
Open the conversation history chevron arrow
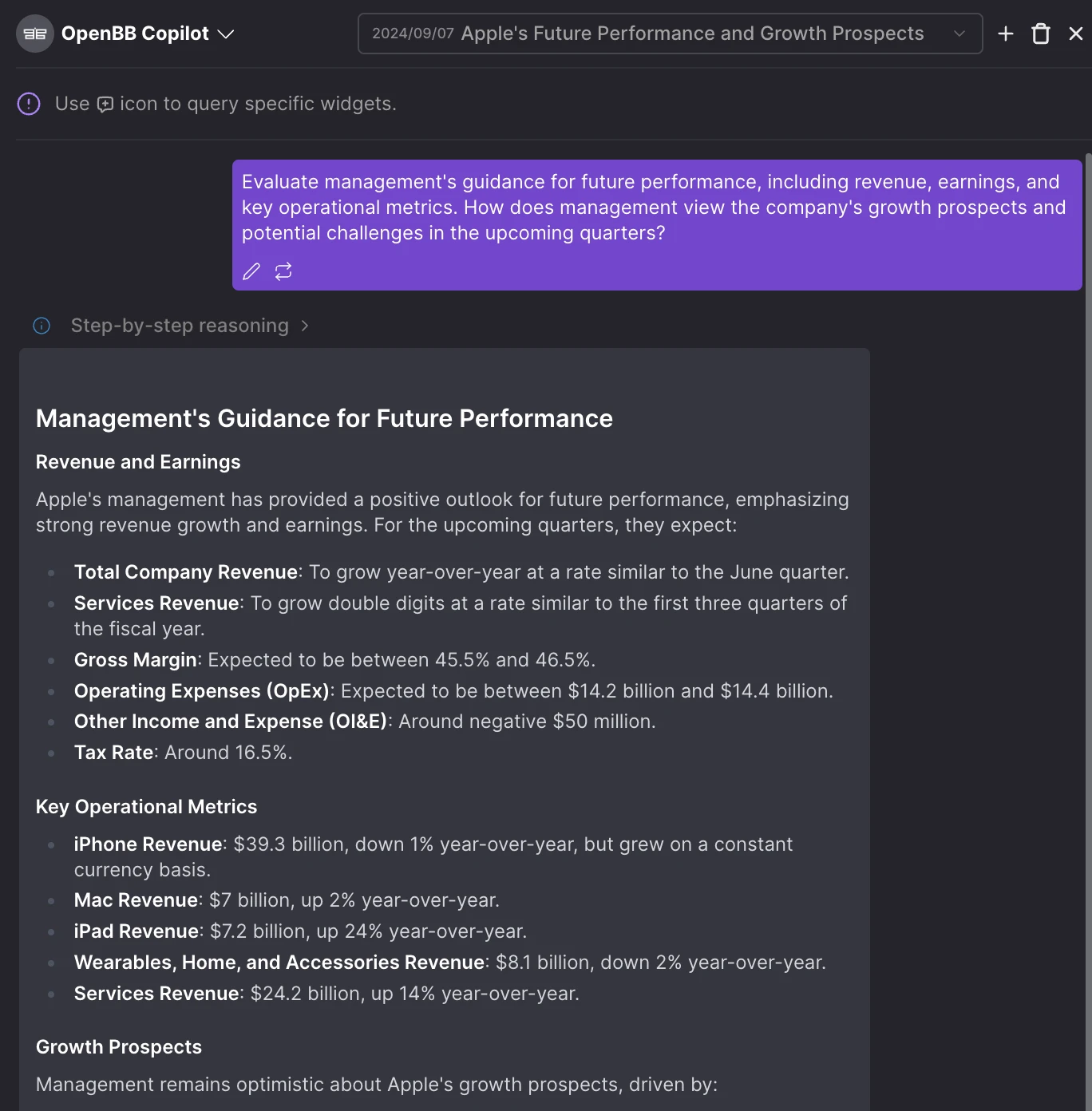click(959, 34)
